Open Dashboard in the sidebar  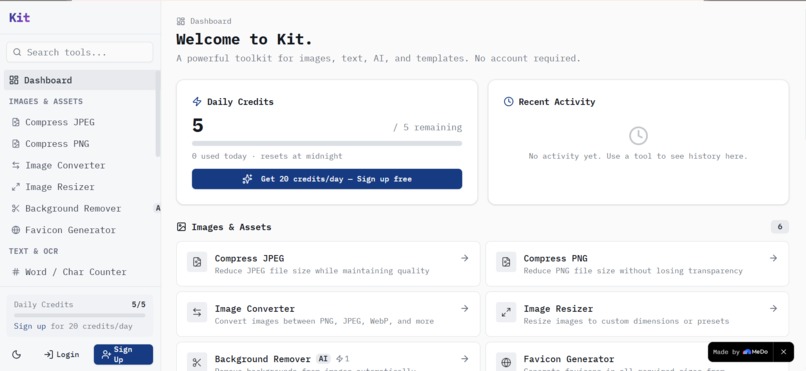pos(80,80)
